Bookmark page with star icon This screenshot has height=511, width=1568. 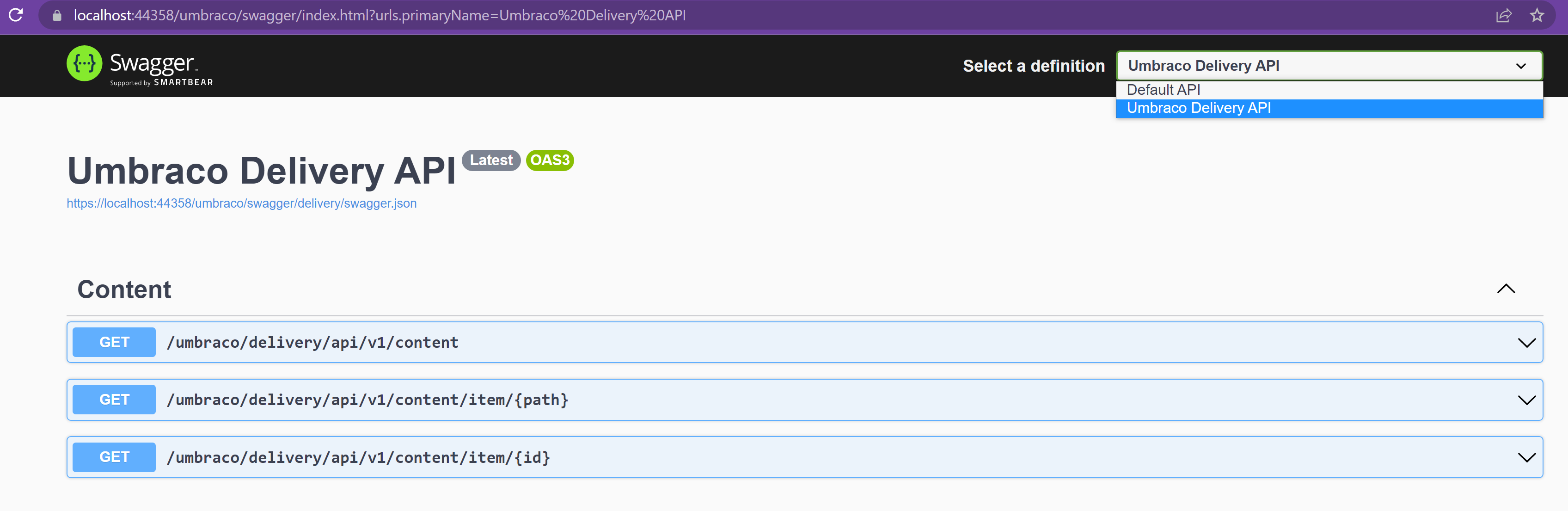1537,16
